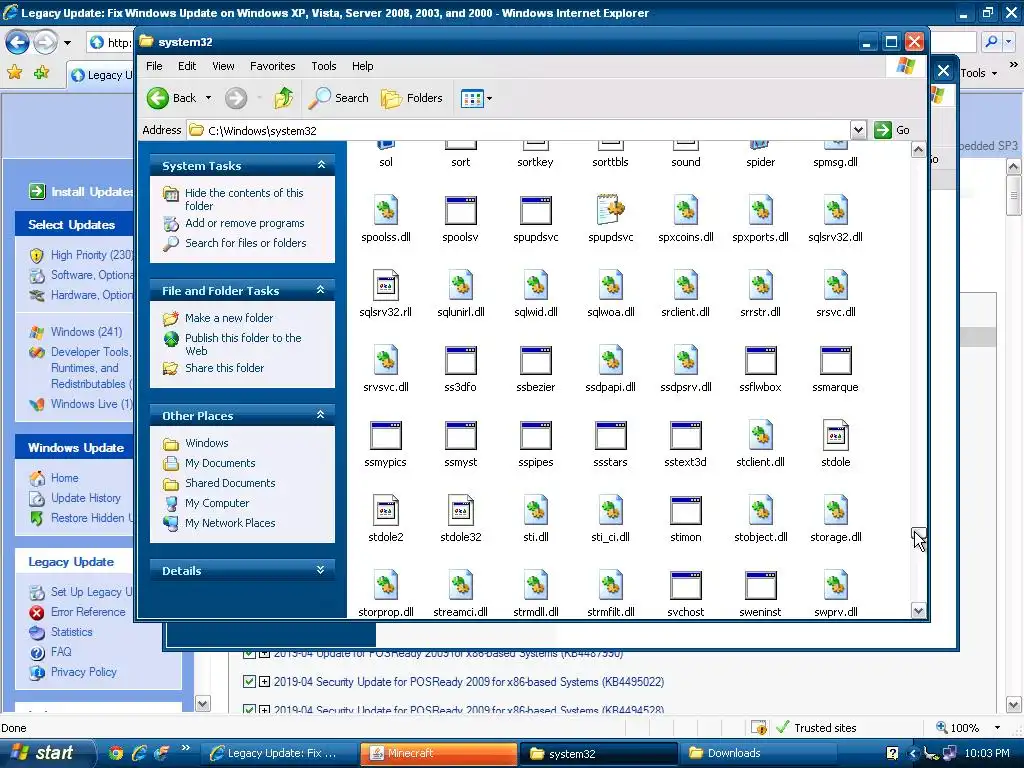Viewport: 1024px width, 768px height.
Task: Open the Edit menu
Action: (187, 66)
